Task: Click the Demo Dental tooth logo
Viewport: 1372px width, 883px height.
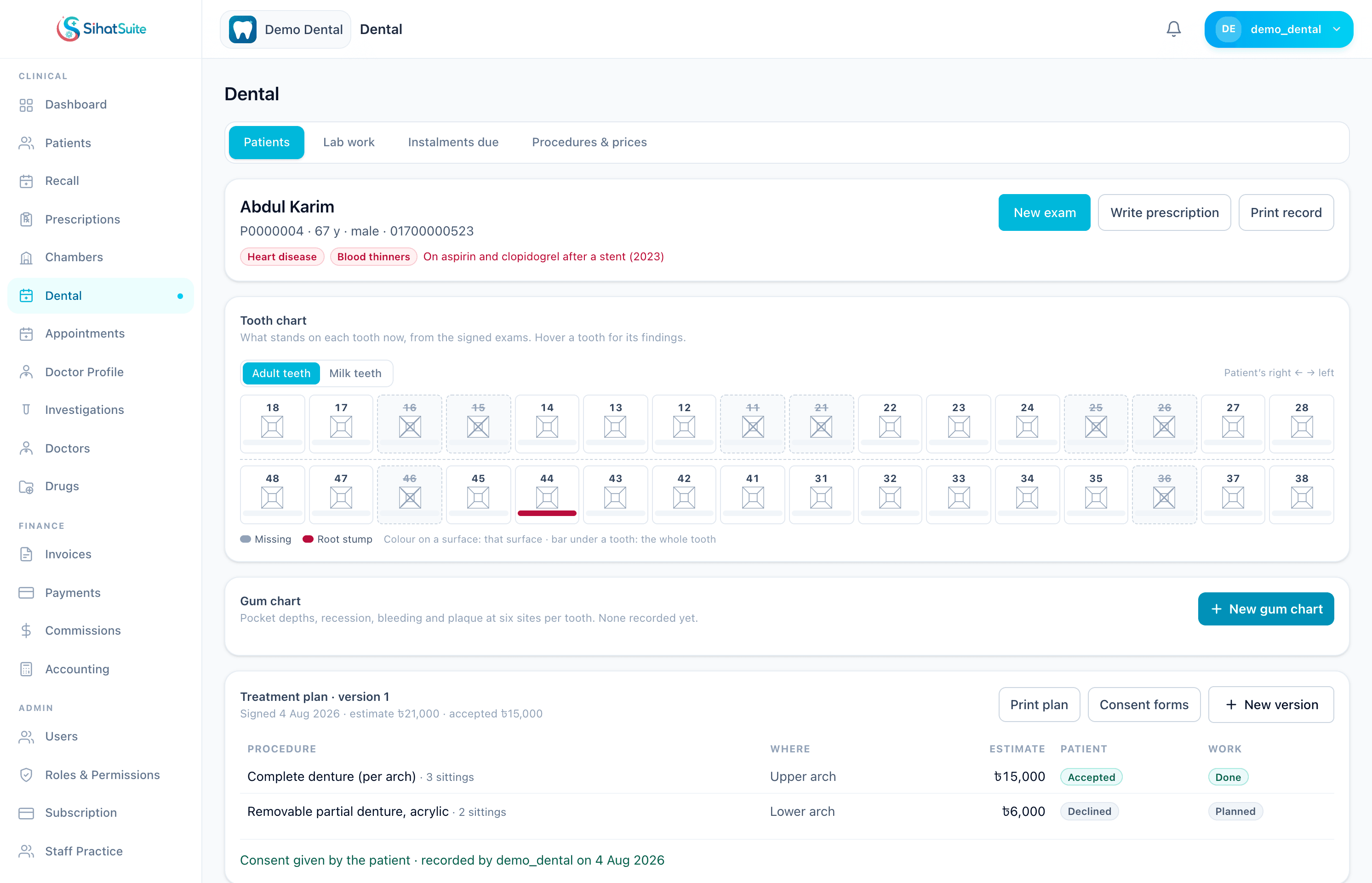Action: click(242, 29)
